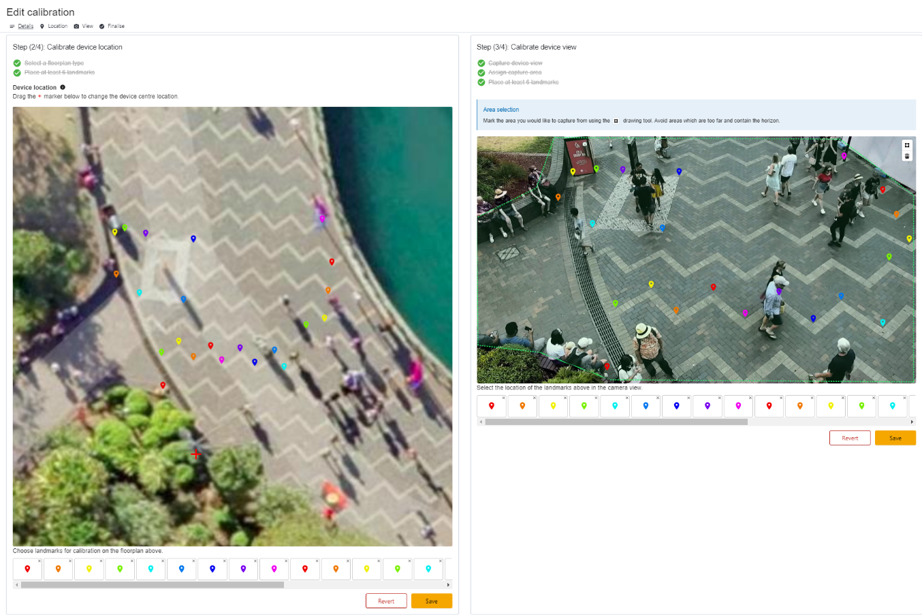Remove the purple landmark from floorplan list
The width and height of the screenshot is (922, 615).
coord(255,561)
